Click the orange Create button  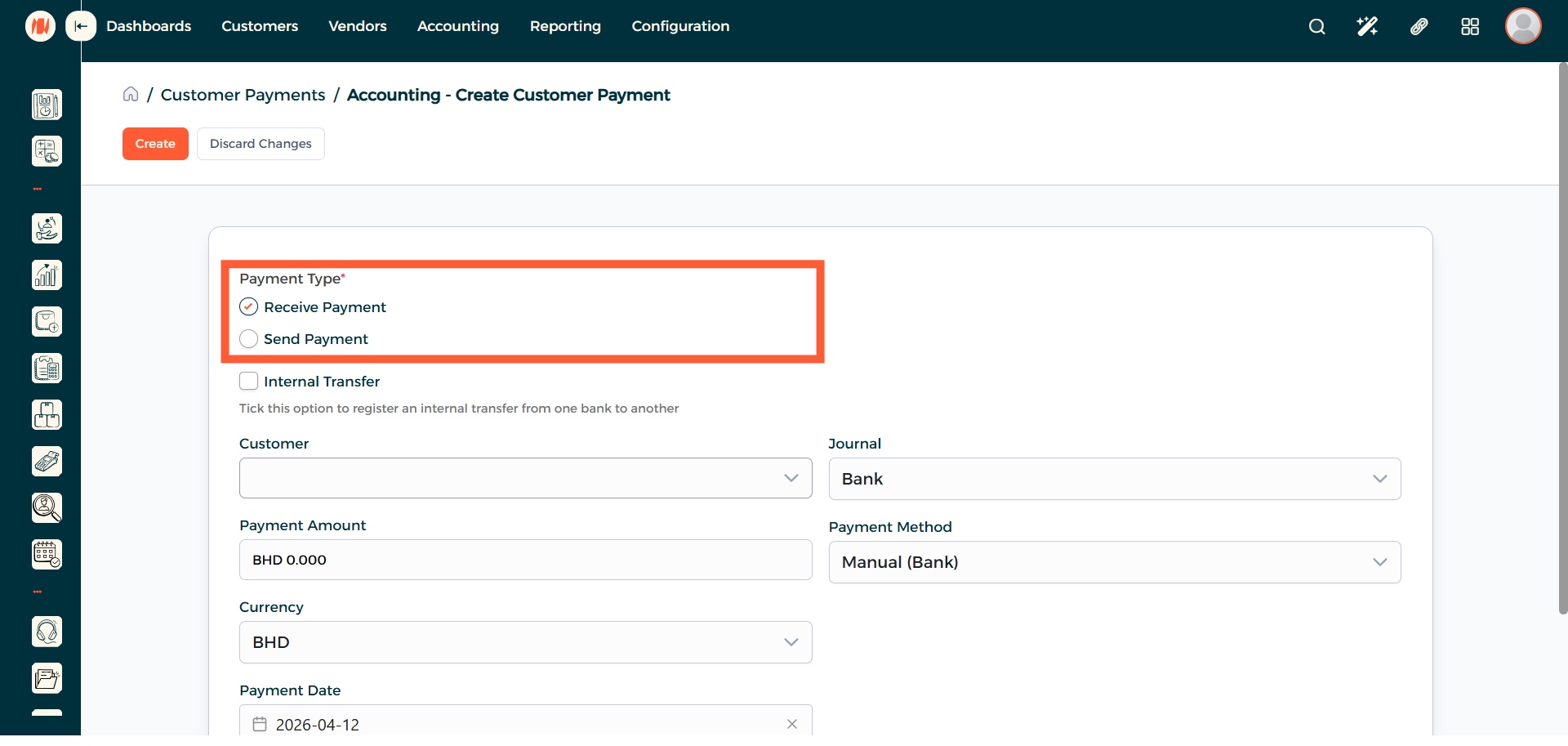point(155,144)
